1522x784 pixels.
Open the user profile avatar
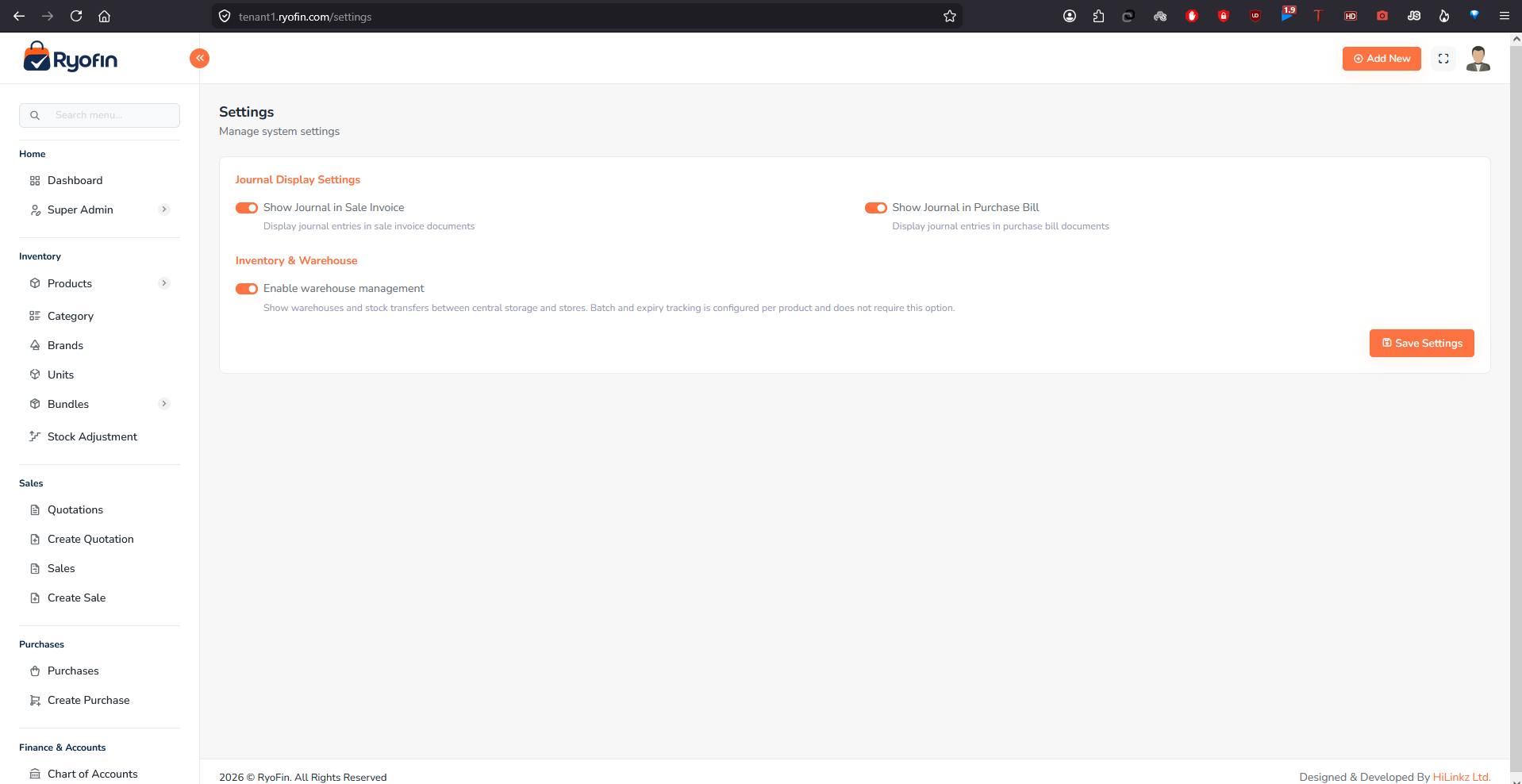(1478, 59)
